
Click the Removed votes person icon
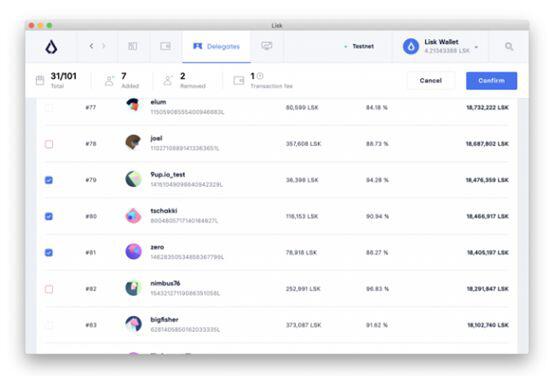click(168, 81)
